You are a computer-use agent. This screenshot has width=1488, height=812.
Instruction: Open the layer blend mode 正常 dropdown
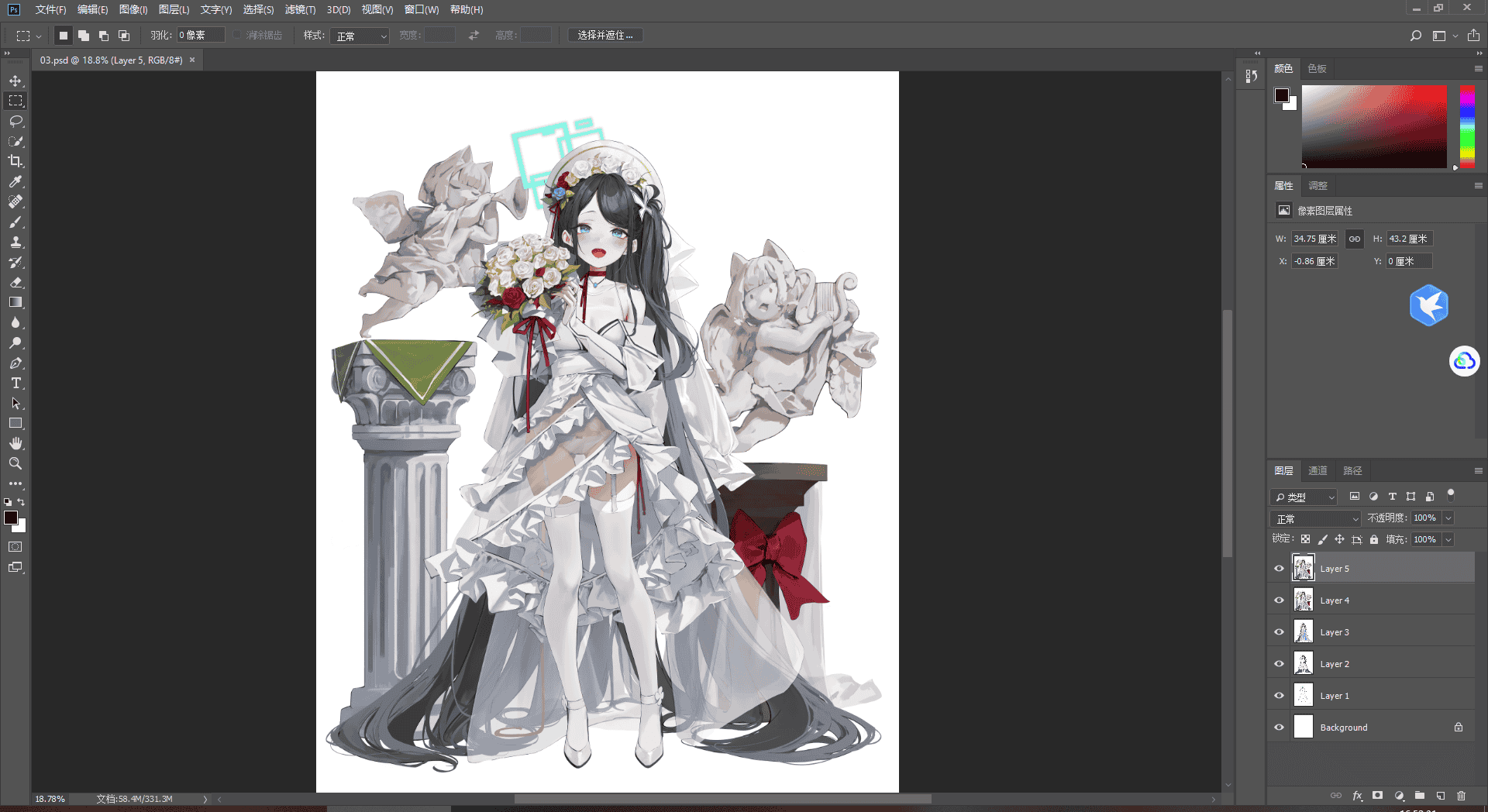click(1316, 518)
